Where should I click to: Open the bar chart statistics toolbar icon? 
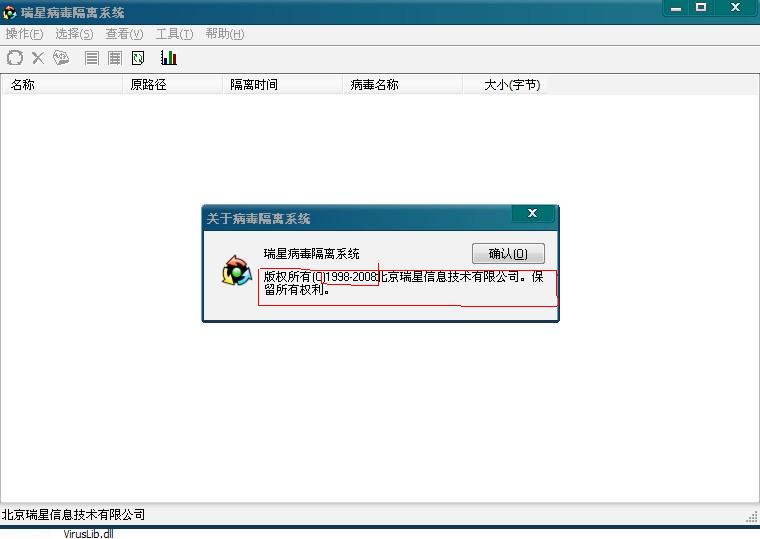point(169,57)
